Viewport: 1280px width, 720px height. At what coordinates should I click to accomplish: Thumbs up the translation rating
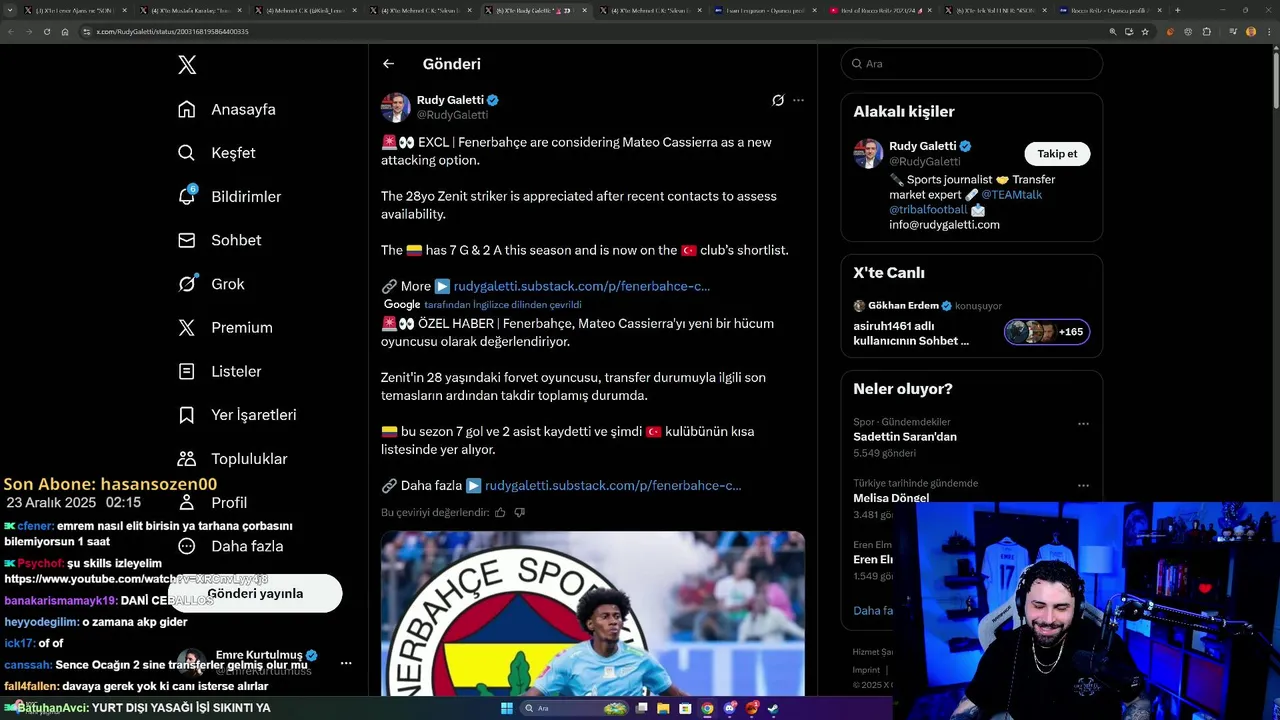pyautogui.click(x=500, y=512)
